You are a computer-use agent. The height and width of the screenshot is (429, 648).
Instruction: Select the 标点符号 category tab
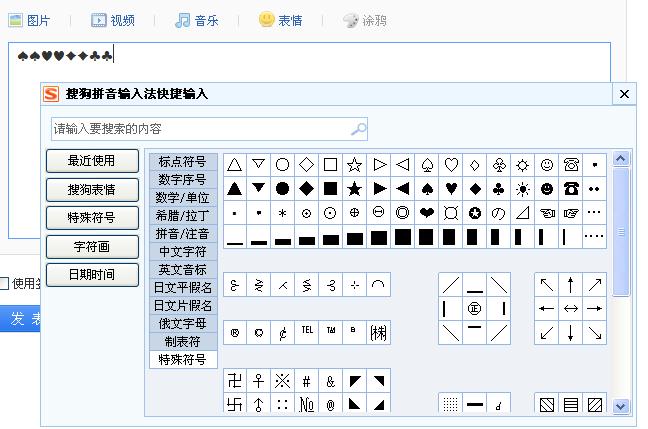183,162
